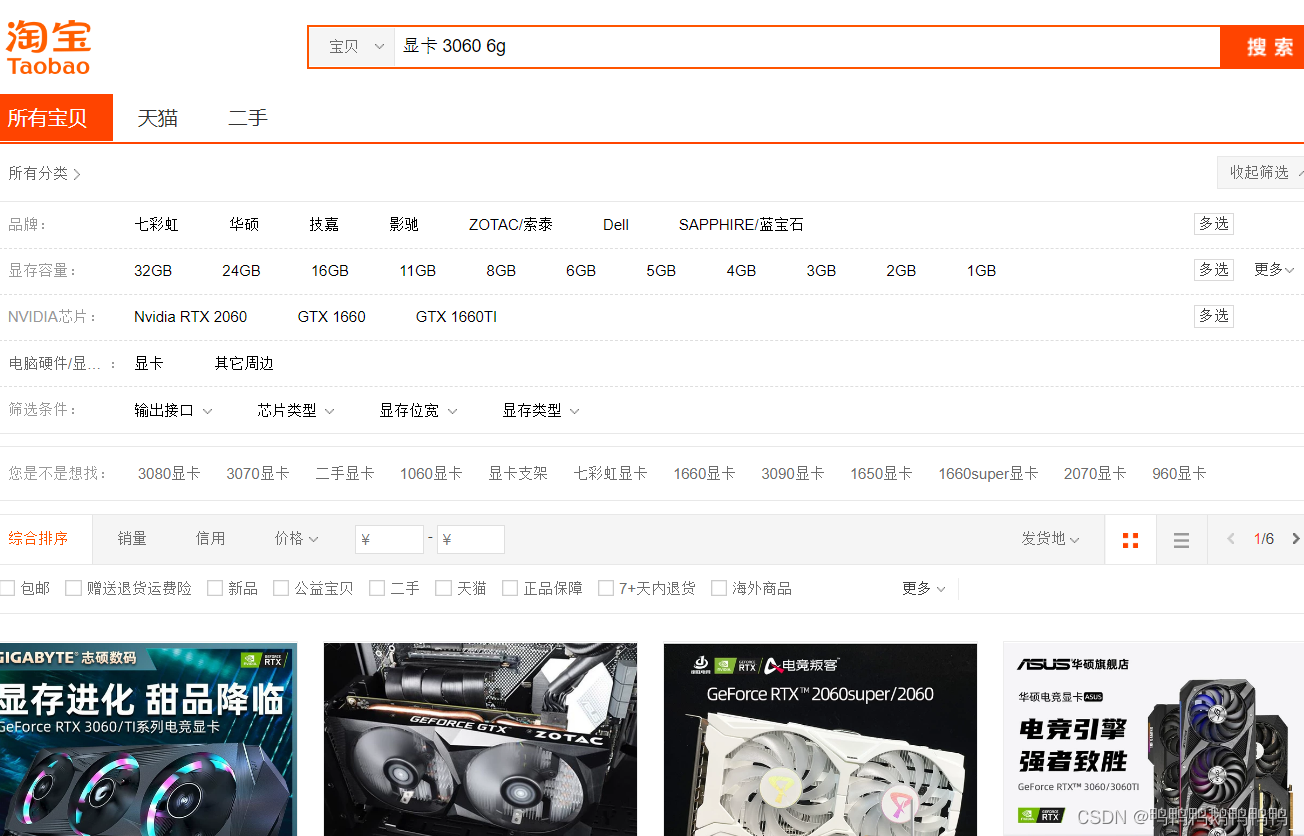Filter by brand 华硕

pos(244,225)
